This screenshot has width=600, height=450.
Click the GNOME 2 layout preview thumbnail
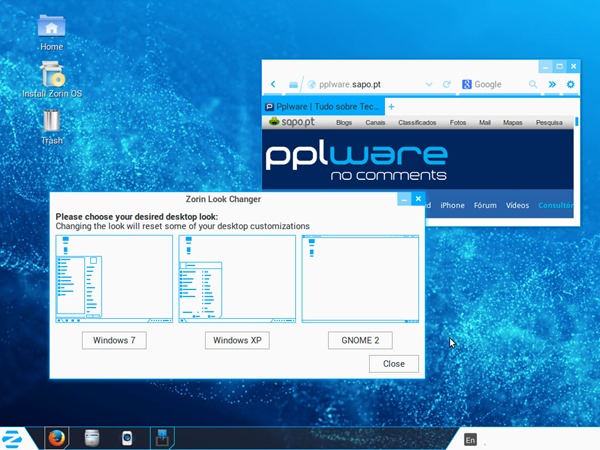point(360,279)
